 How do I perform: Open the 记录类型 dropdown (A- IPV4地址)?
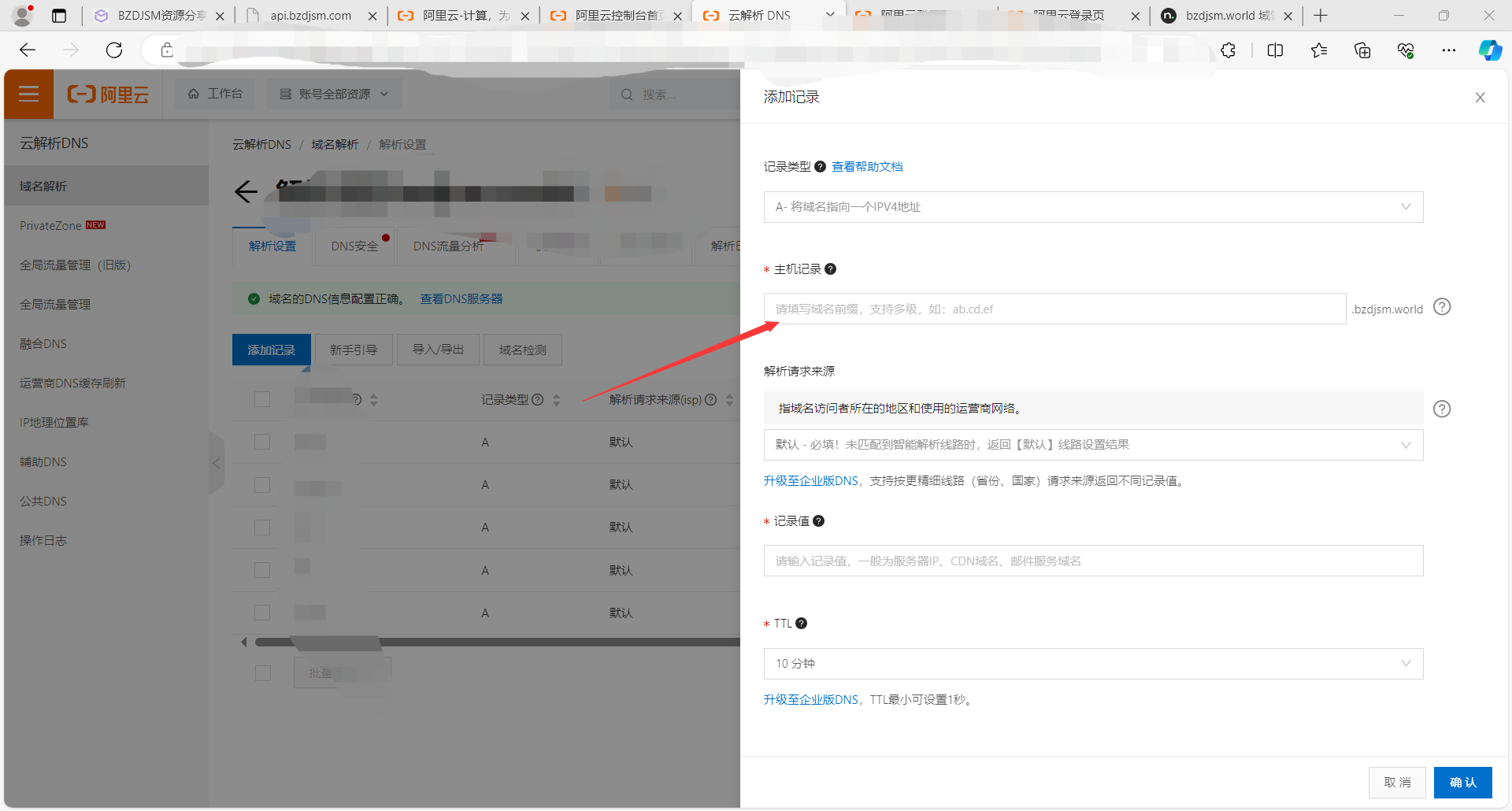[1093, 207]
